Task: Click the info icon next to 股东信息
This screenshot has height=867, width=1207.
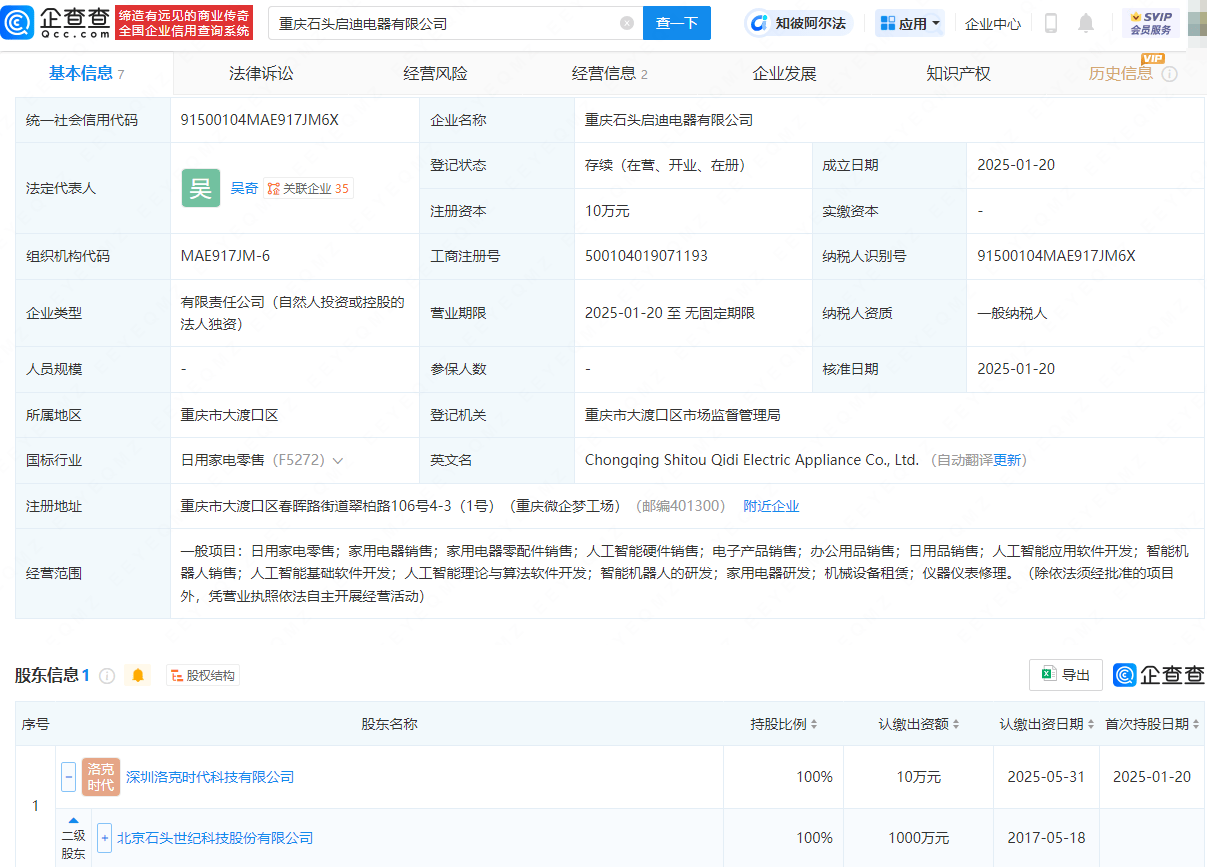Action: pyautogui.click(x=107, y=675)
